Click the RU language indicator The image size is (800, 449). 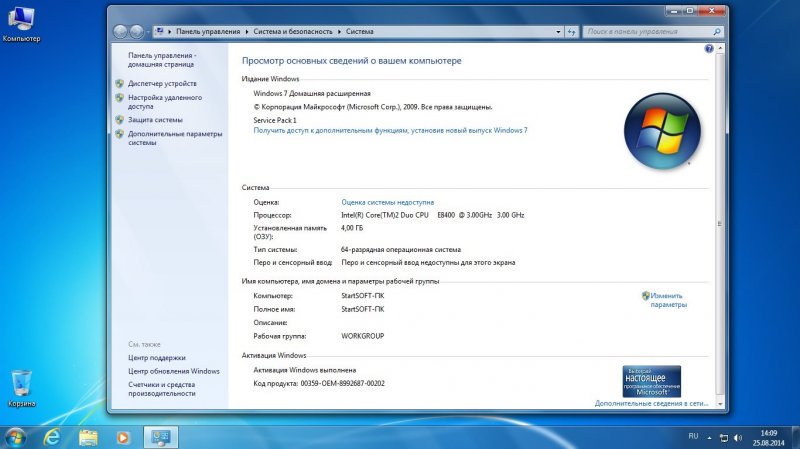(x=693, y=436)
